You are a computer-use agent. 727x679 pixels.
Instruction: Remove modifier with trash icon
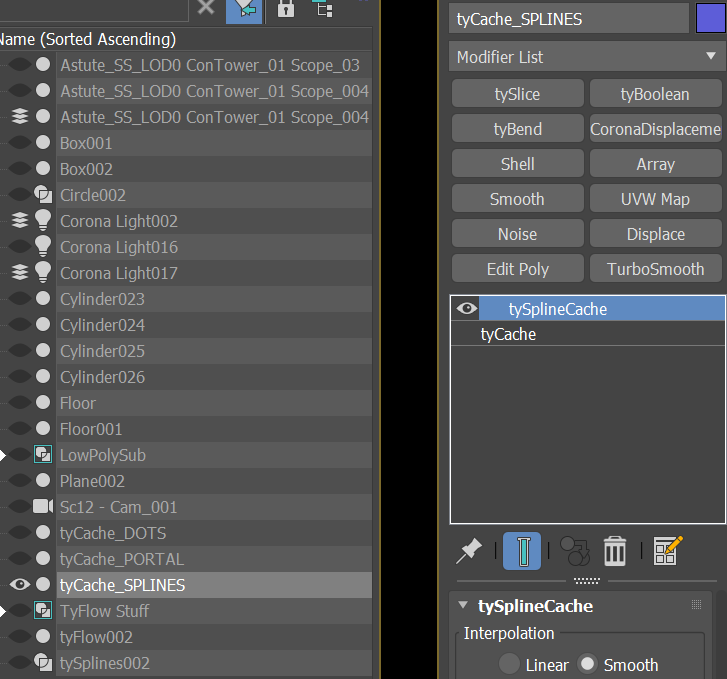click(615, 551)
